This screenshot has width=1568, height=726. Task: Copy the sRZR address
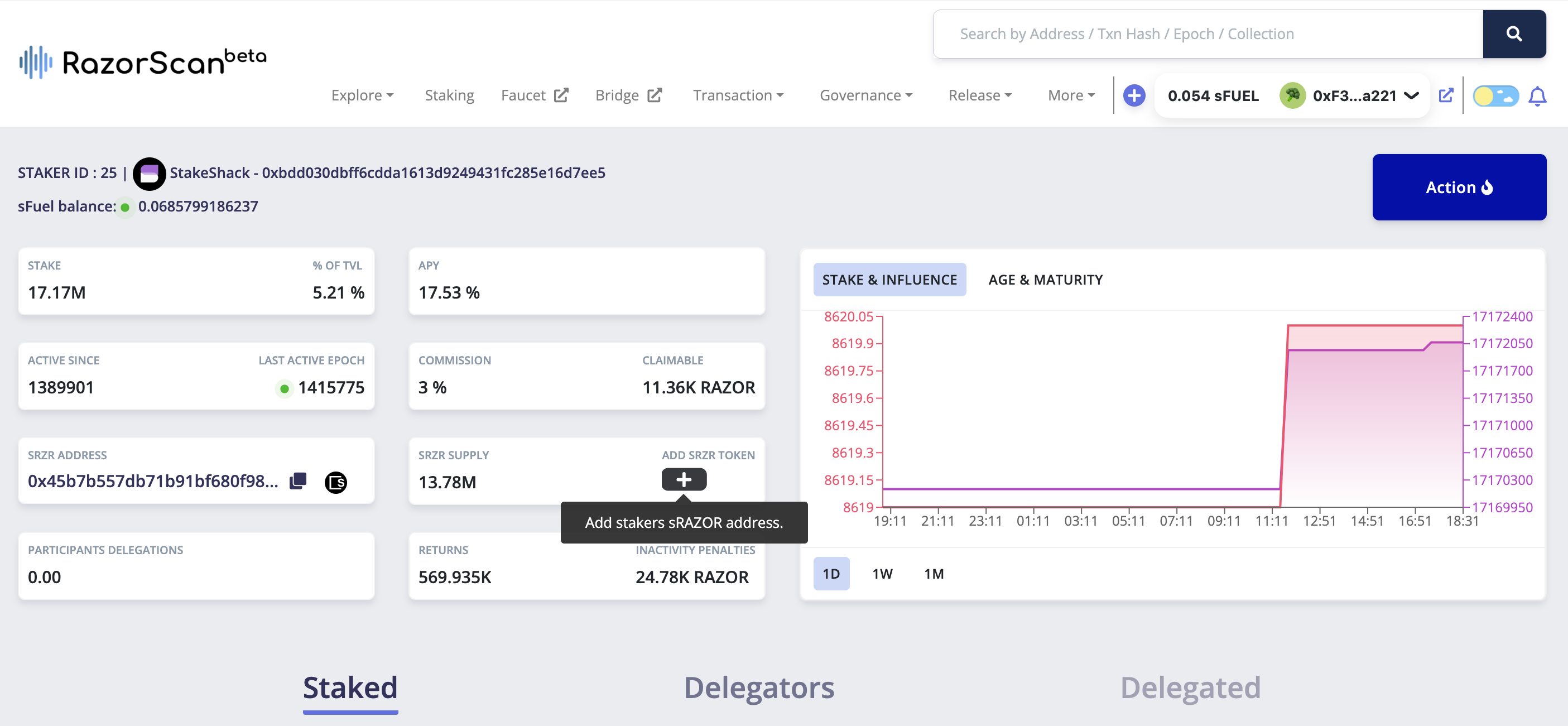pos(297,481)
